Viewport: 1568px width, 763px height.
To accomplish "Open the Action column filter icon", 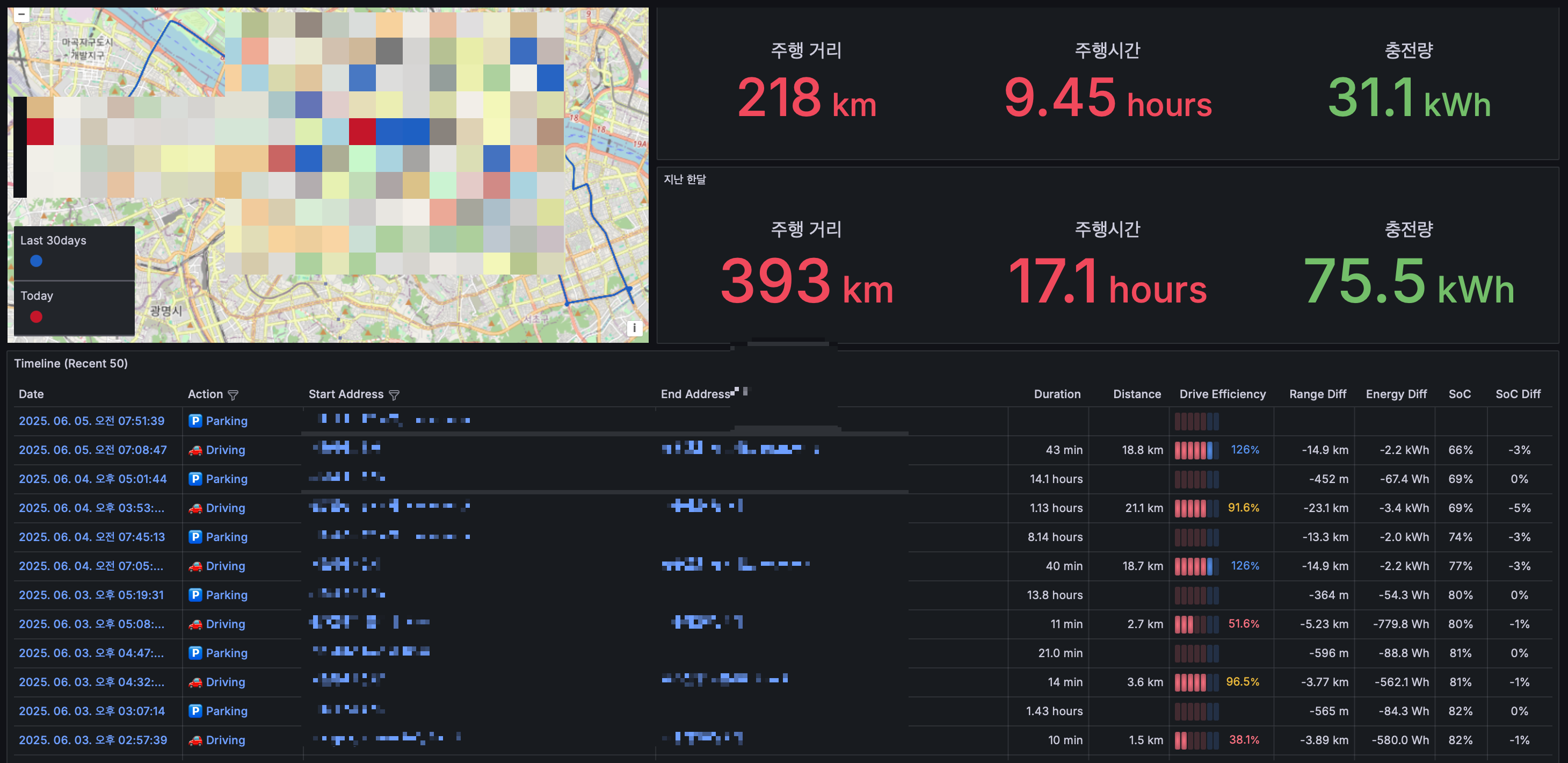I will pyautogui.click(x=233, y=395).
